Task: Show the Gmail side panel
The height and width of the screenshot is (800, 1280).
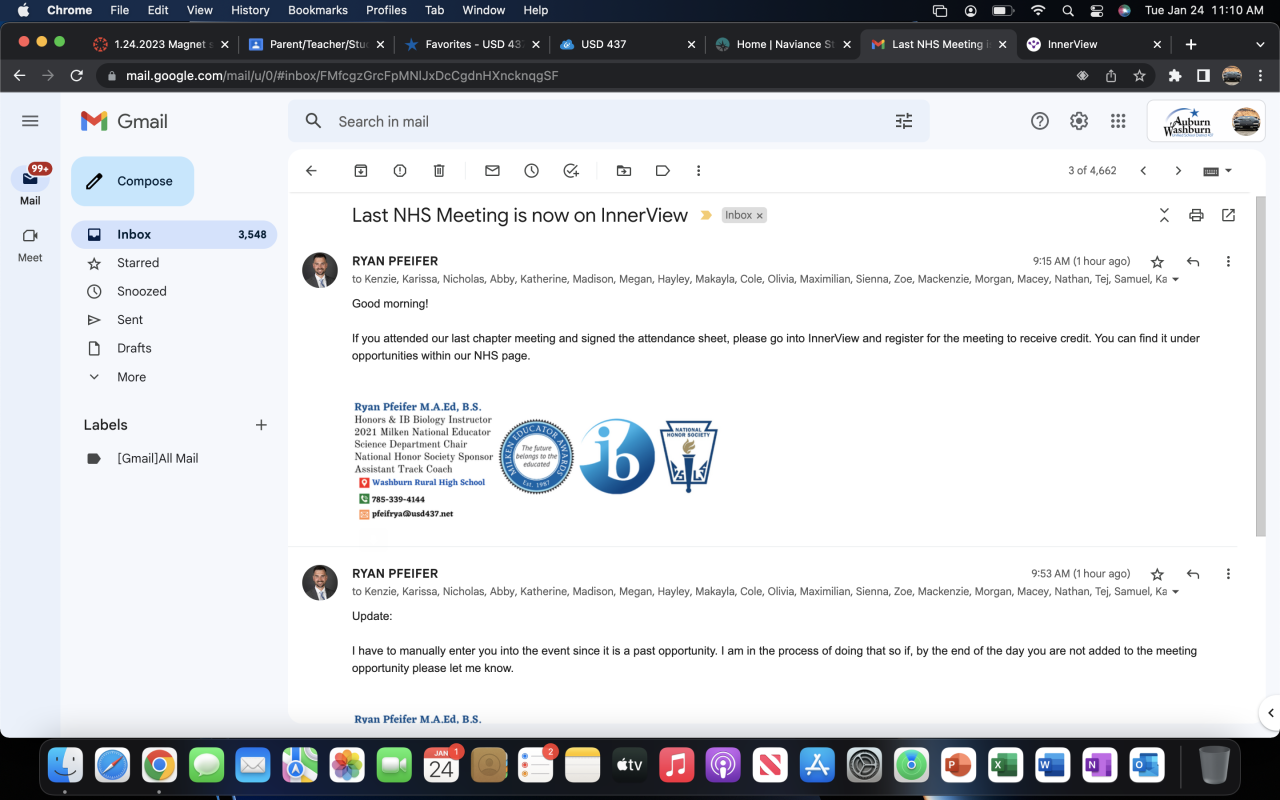Action: (x=1270, y=712)
